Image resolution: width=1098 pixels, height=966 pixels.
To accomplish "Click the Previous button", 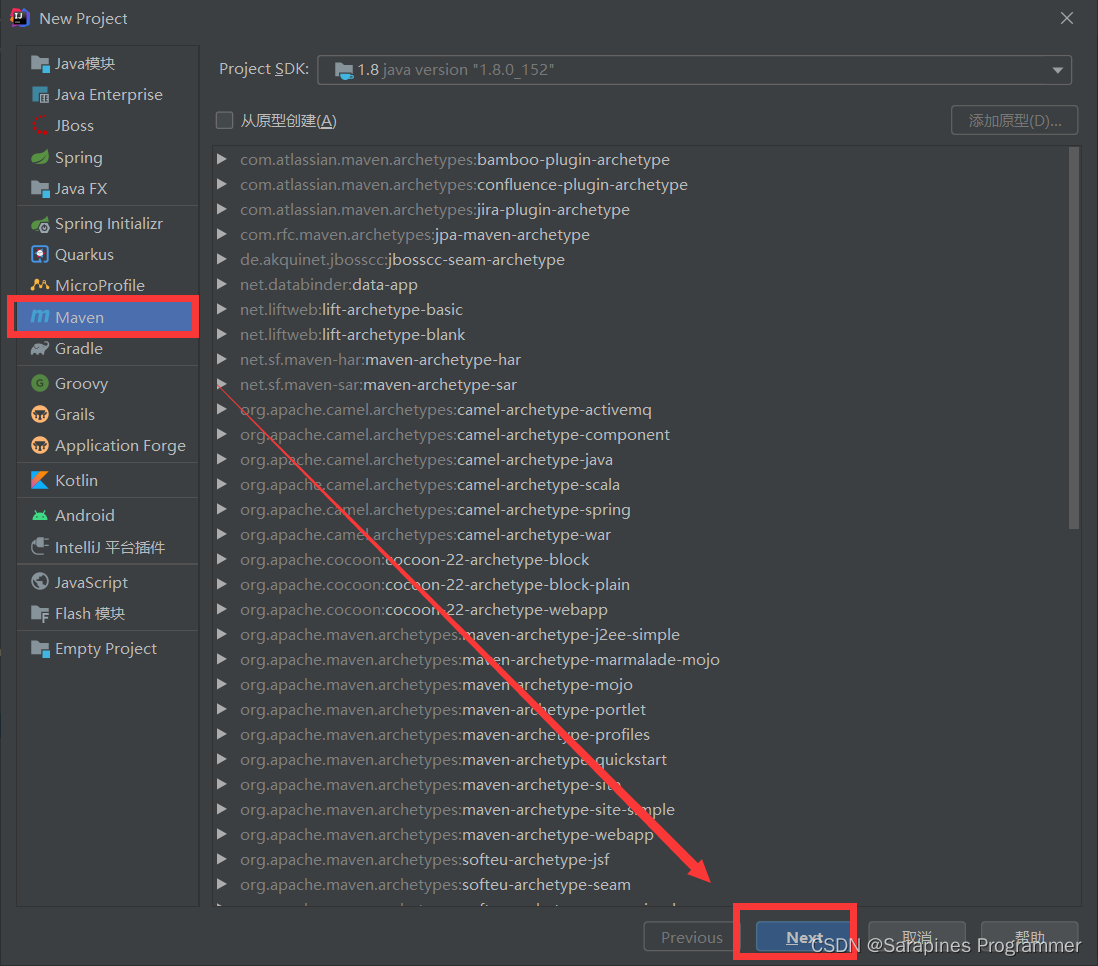I will (x=691, y=937).
